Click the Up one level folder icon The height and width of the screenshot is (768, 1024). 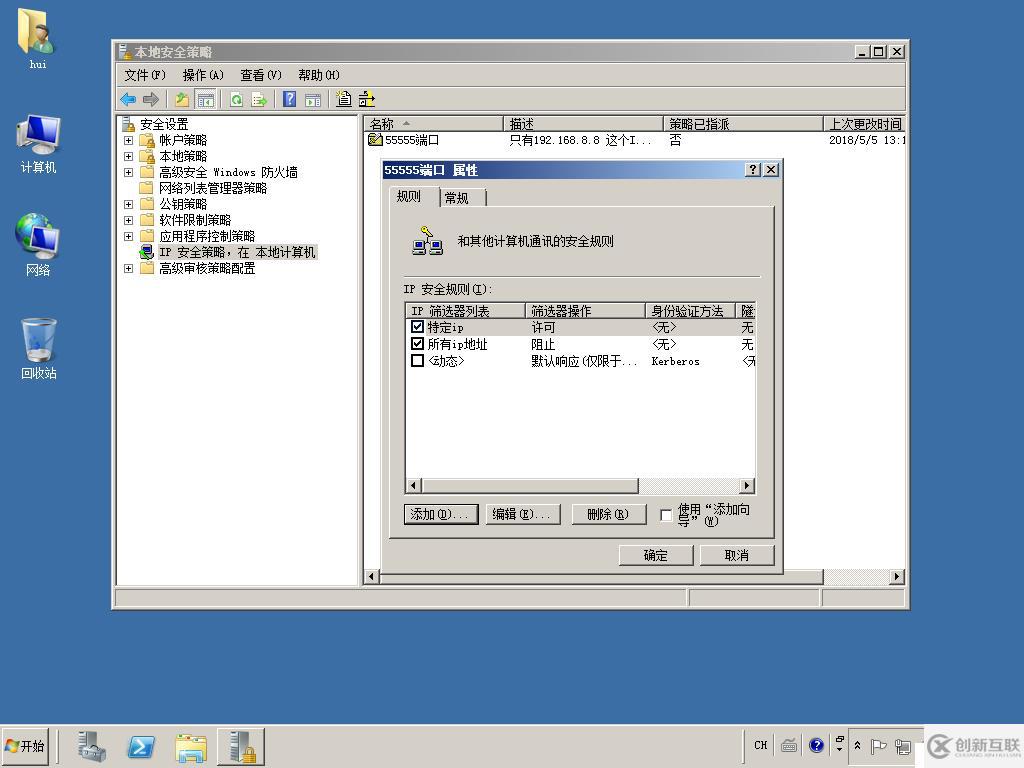(x=182, y=99)
